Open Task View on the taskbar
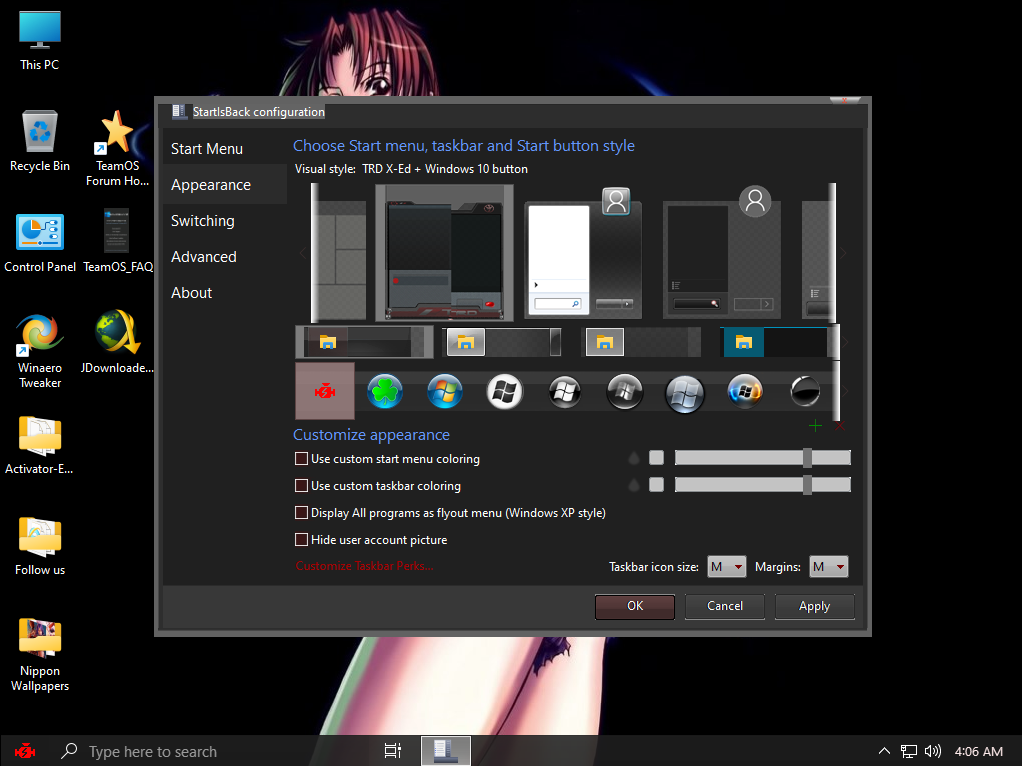1022x766 pixels. [x=393, y=751]
